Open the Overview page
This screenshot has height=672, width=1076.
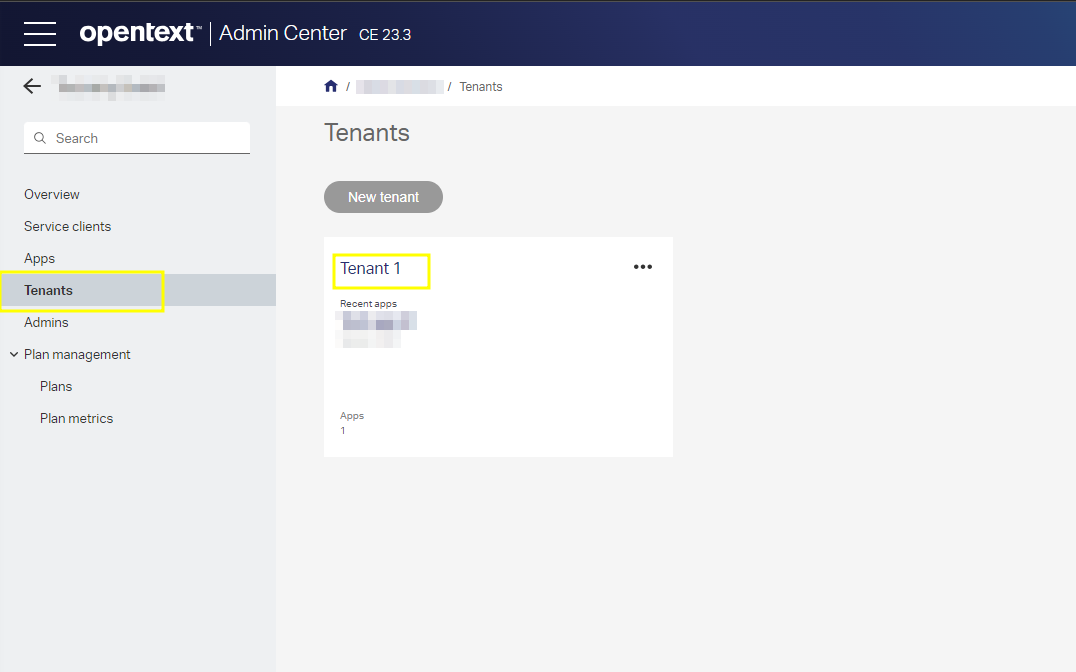coord(52,194)
